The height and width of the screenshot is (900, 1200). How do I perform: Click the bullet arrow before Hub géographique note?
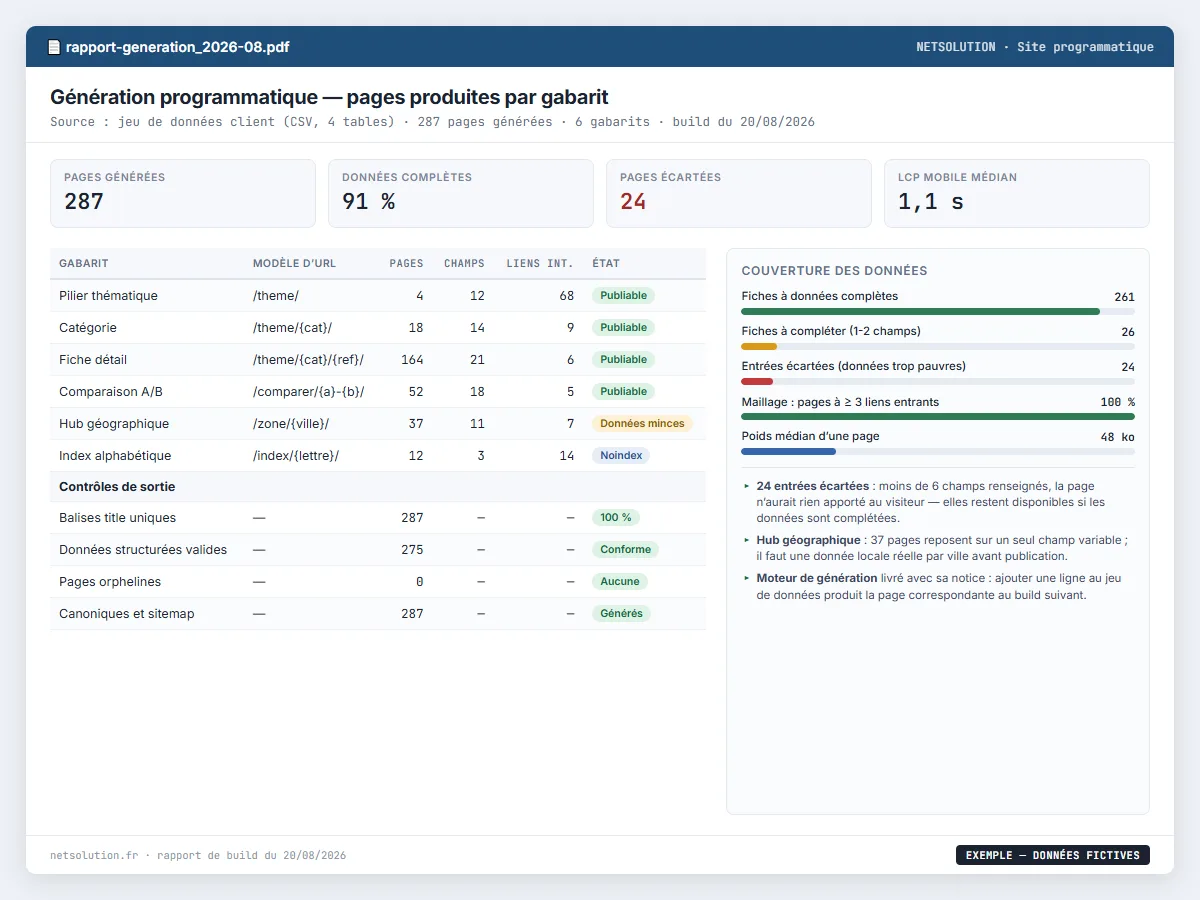pos(746,540)
